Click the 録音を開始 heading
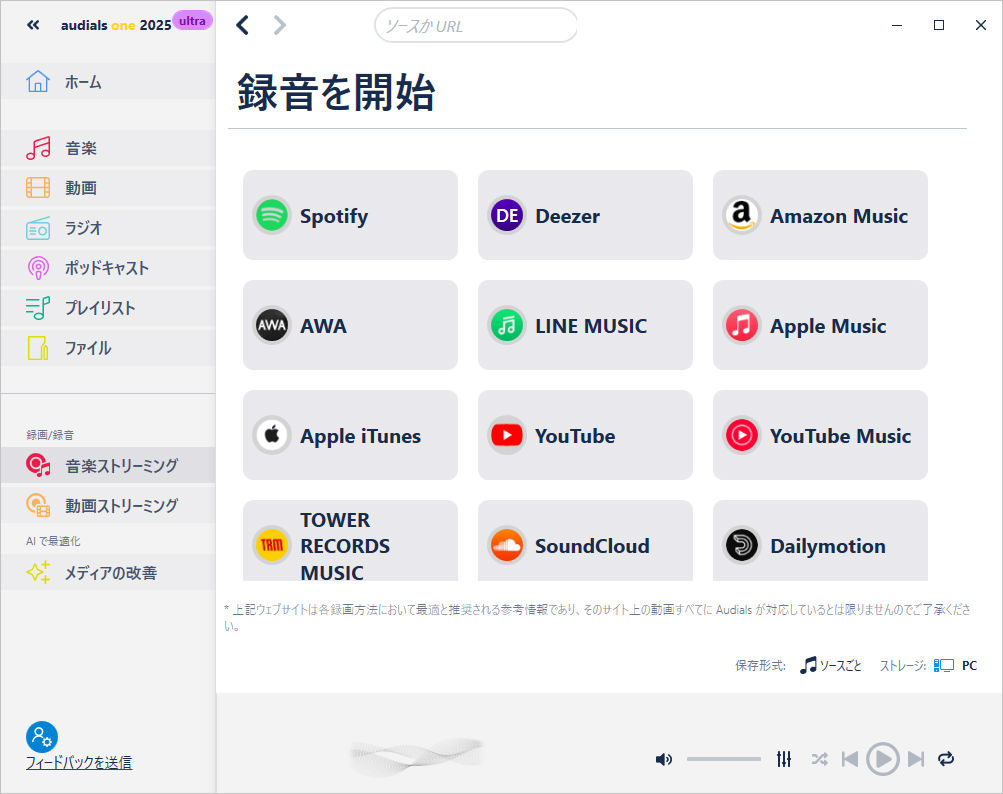 pyautogui.click(x=336, y=93)
